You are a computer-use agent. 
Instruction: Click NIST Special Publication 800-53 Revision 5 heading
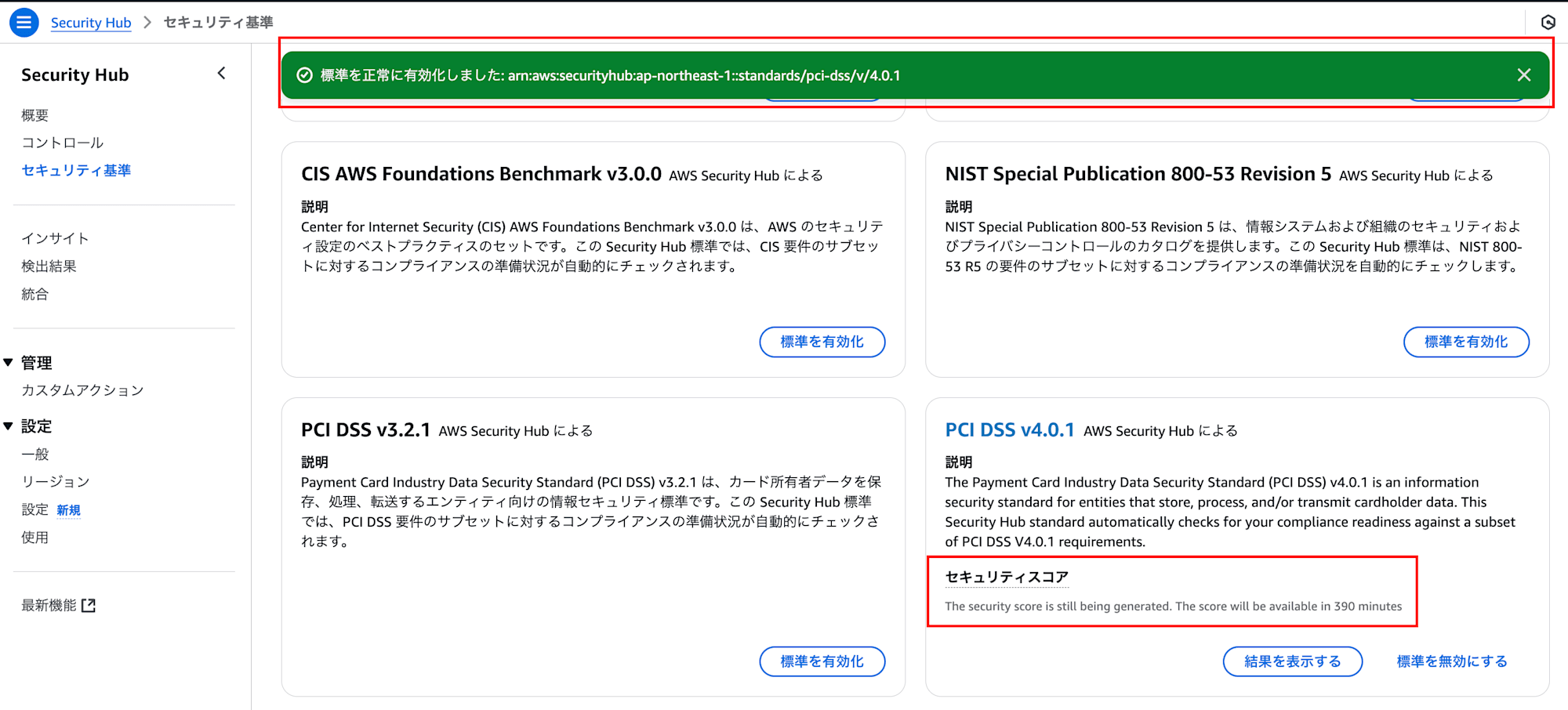coord(1138,174)
